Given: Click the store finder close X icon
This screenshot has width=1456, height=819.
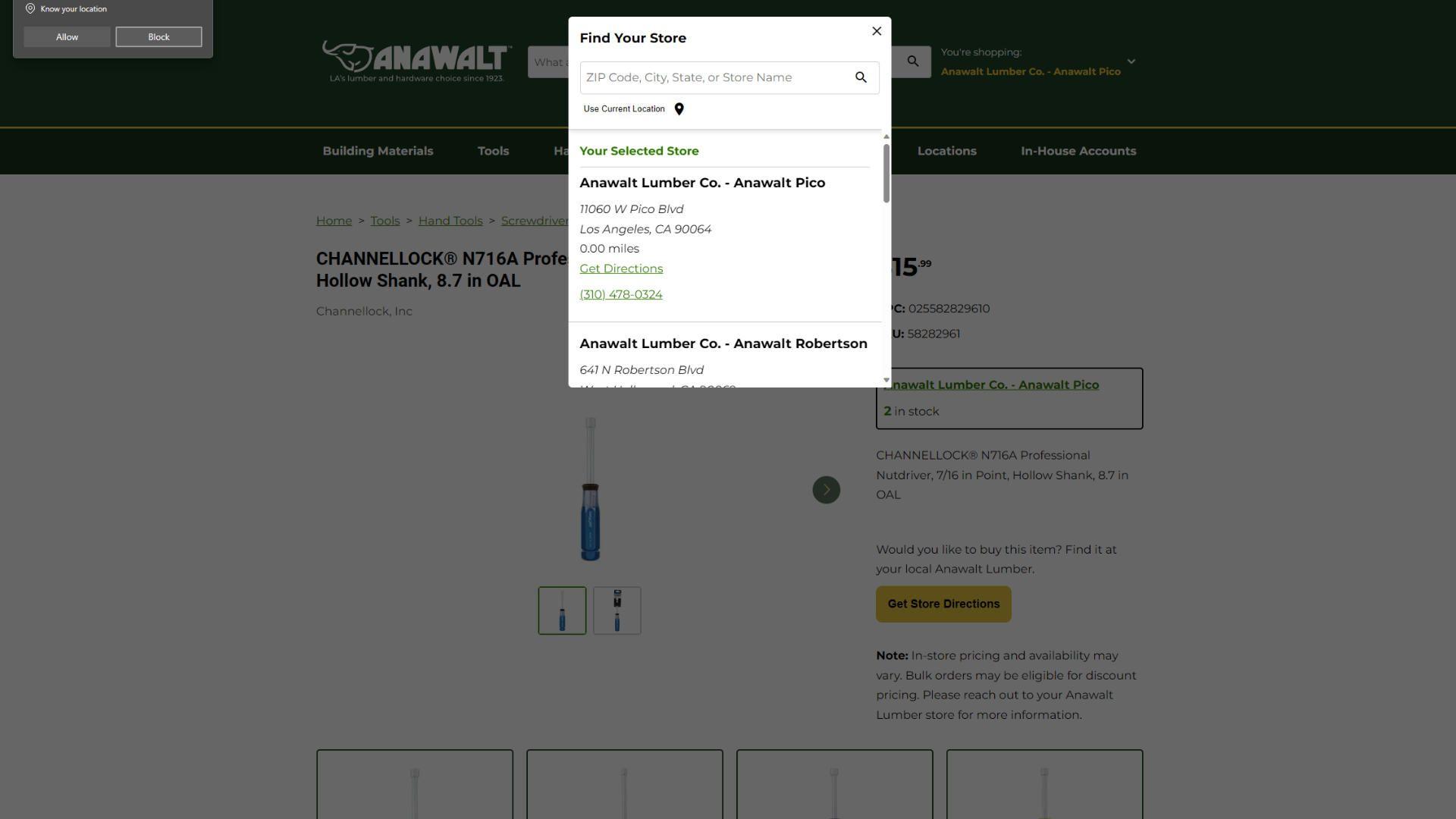Looking at the screenshot, I should (876, 31).
